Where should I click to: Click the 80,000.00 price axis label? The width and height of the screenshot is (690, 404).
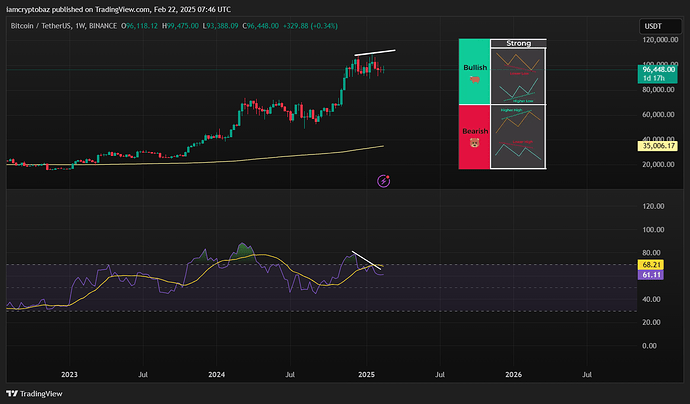coord(658,89)
